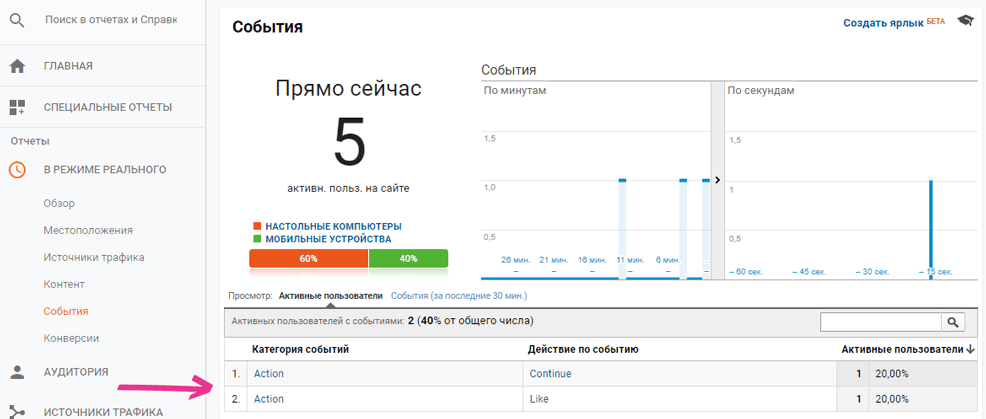The height and width of the screenshot is (419, 986).
Task: Click Действие по событию column header
Action: pos(584,349)
